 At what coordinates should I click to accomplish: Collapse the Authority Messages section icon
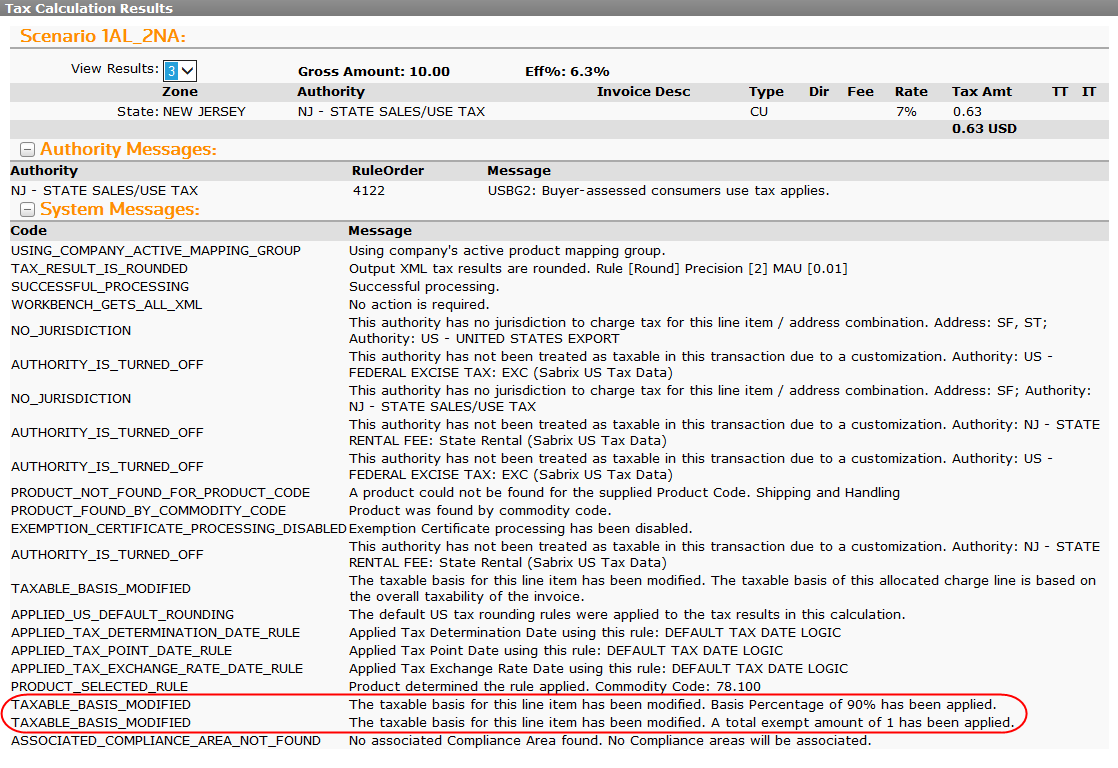point(27,150)
